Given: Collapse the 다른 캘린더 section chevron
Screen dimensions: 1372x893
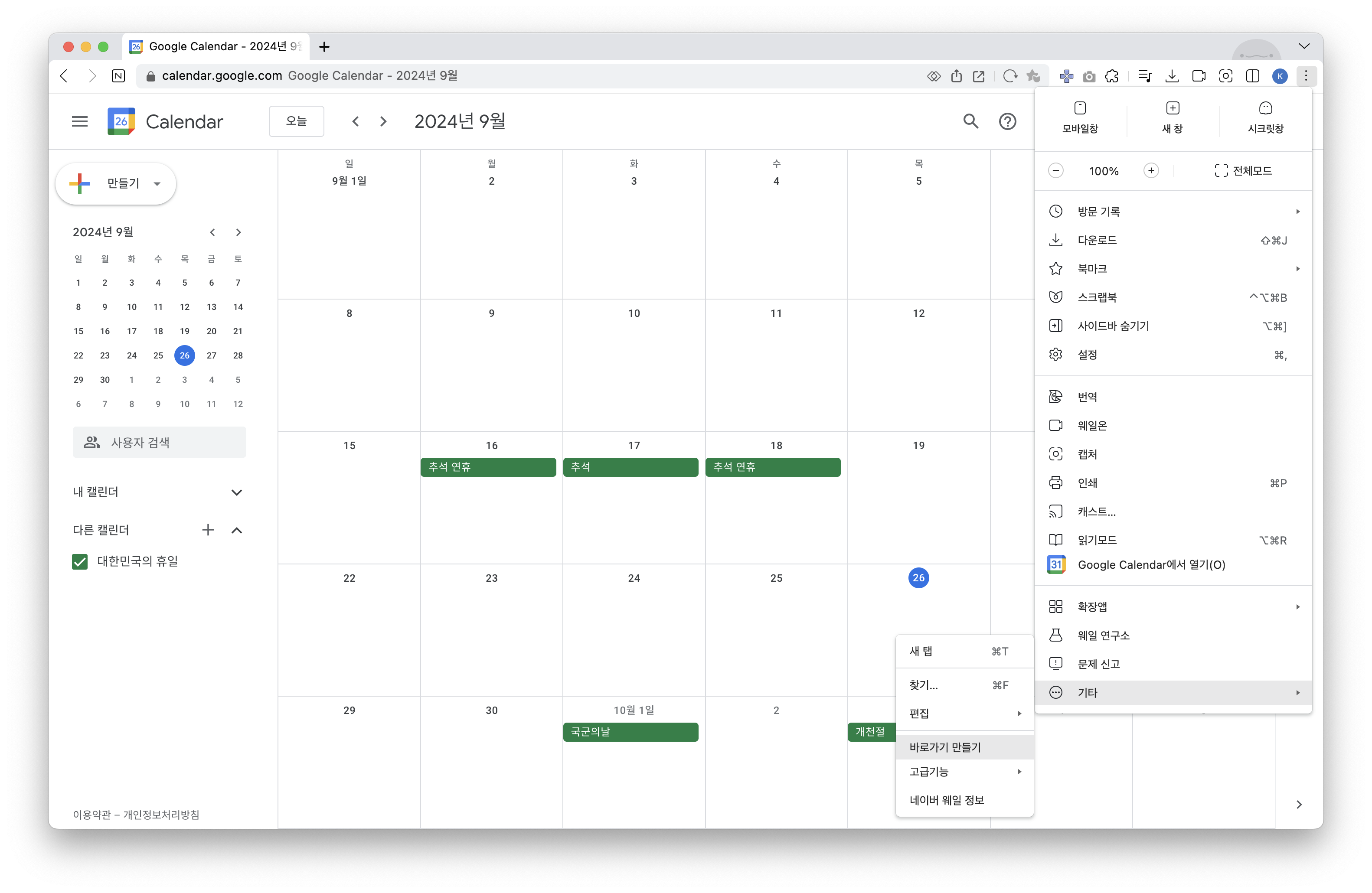Looking at the screenshot, I should pyautogui.click(x=236, y=530).
